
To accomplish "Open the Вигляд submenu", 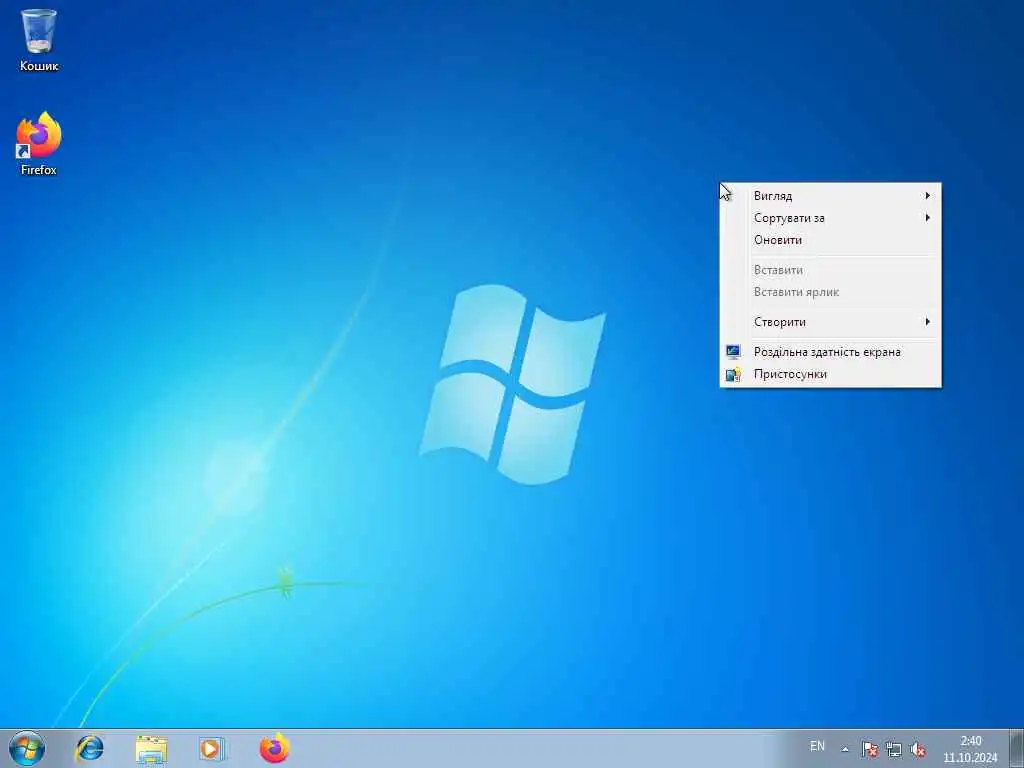I will point(831,195).
